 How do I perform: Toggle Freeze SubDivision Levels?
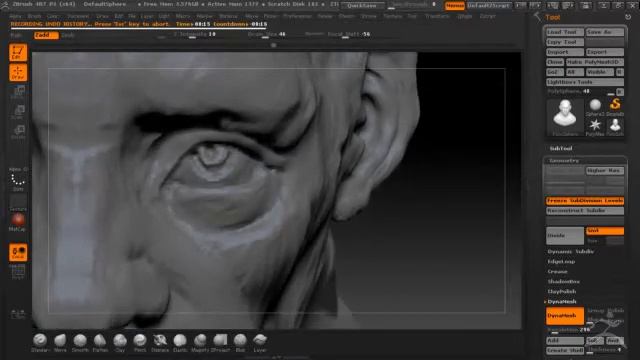(585, 201)
